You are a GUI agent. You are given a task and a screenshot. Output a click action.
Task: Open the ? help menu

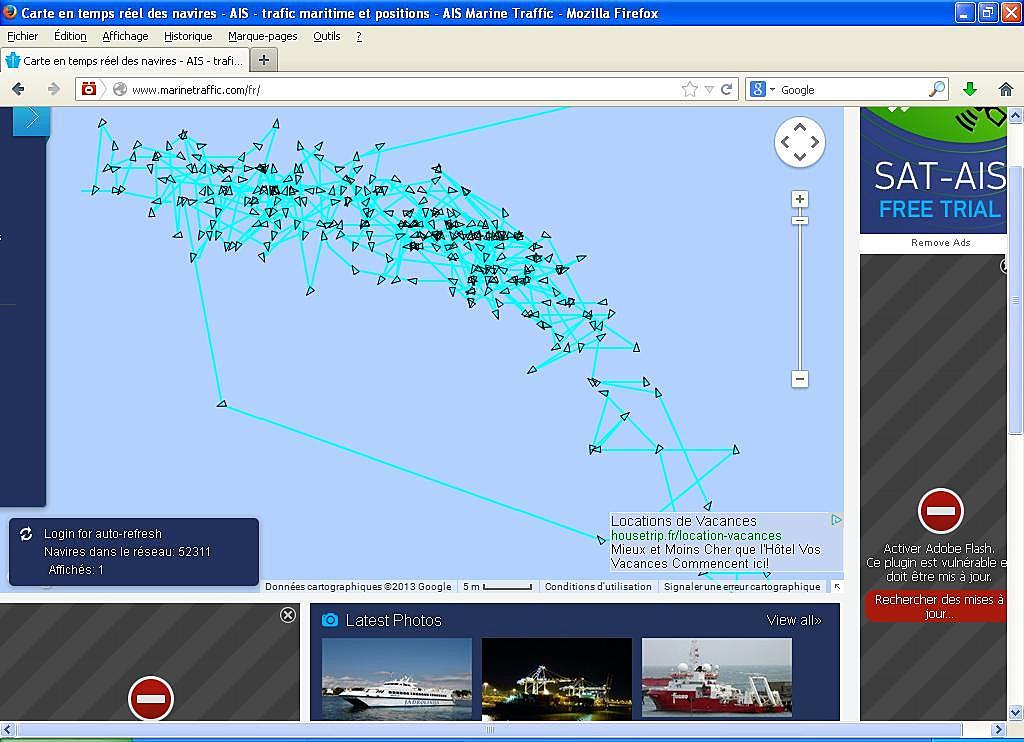click(x=359, y=36)
